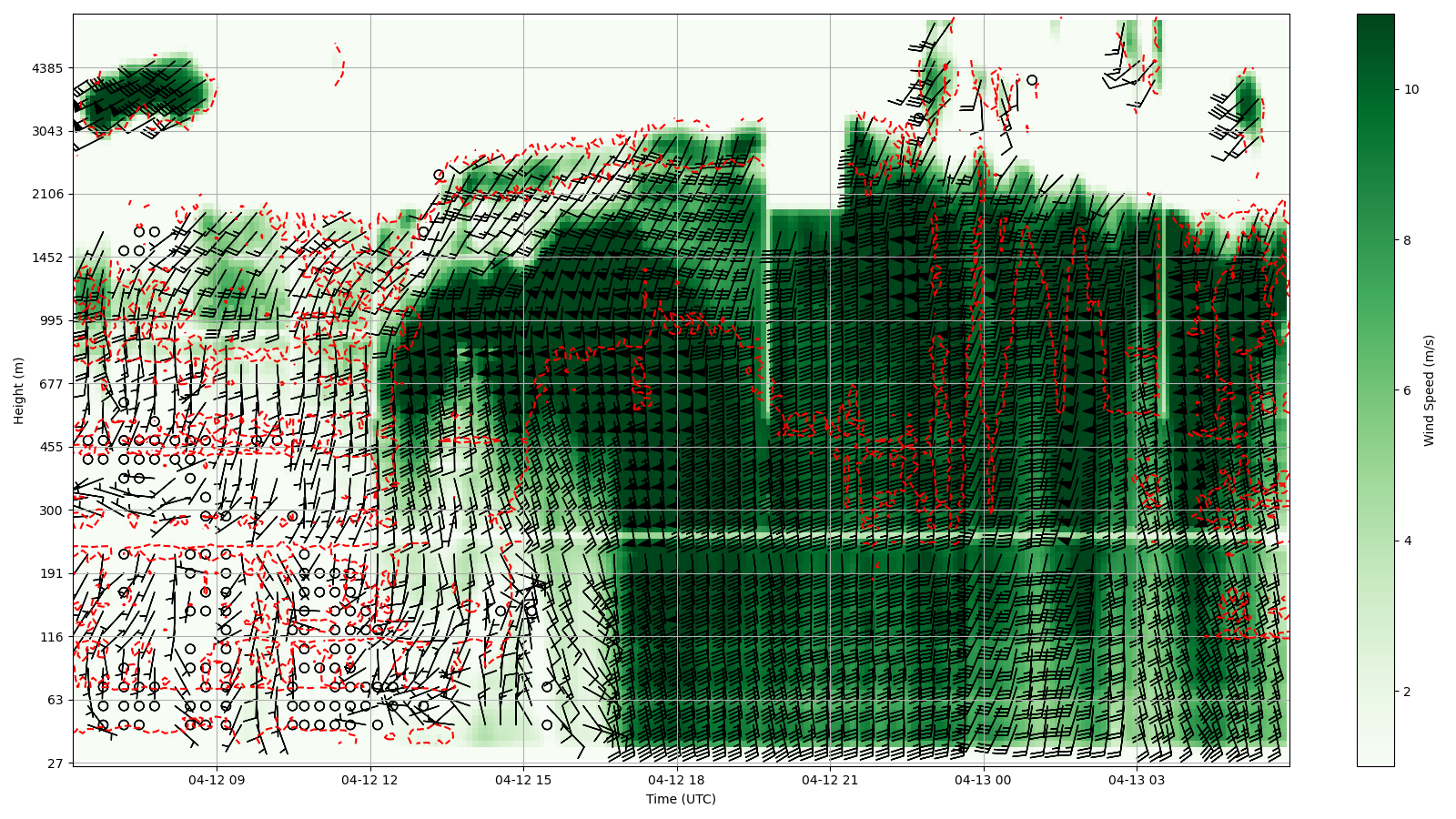Click the Height (m) axis title
1456x819 pixels.
point(19,390)
